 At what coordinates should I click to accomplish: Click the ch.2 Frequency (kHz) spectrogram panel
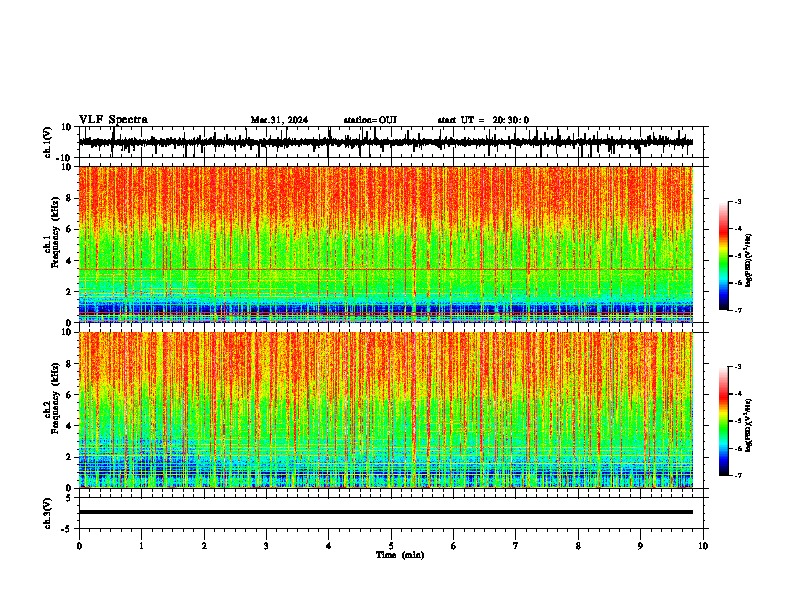391,410
